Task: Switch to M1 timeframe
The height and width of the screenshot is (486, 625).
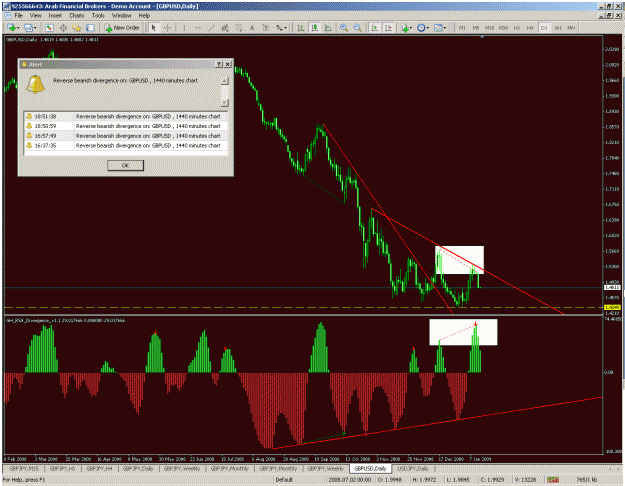Action: tap(462, 28)
